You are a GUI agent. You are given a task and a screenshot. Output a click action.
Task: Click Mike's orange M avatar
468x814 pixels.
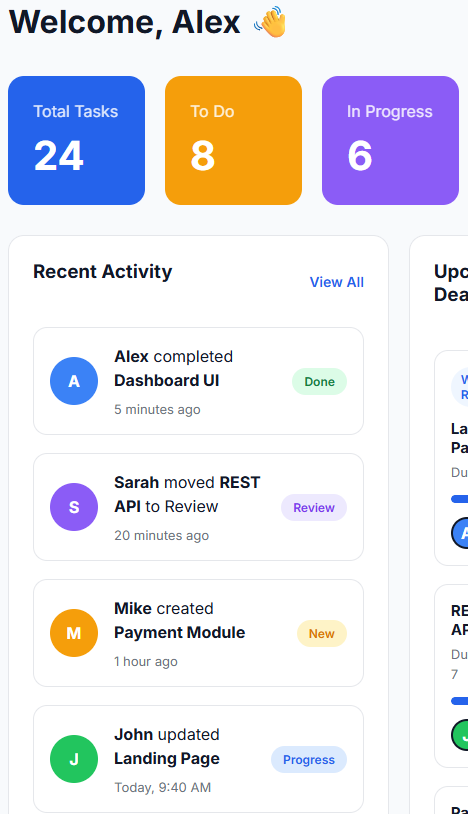[74, 633]
